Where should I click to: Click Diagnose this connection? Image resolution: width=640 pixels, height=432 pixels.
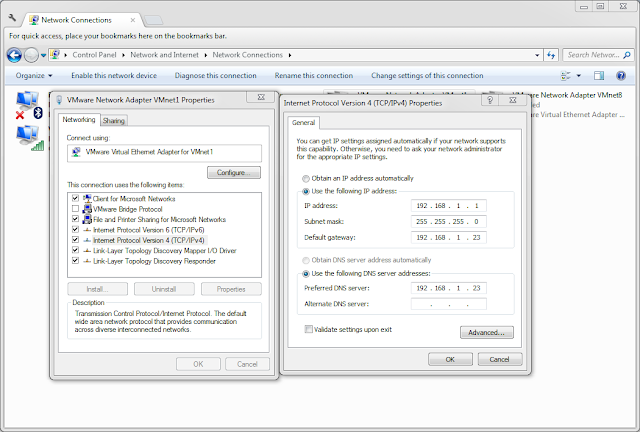216,76
